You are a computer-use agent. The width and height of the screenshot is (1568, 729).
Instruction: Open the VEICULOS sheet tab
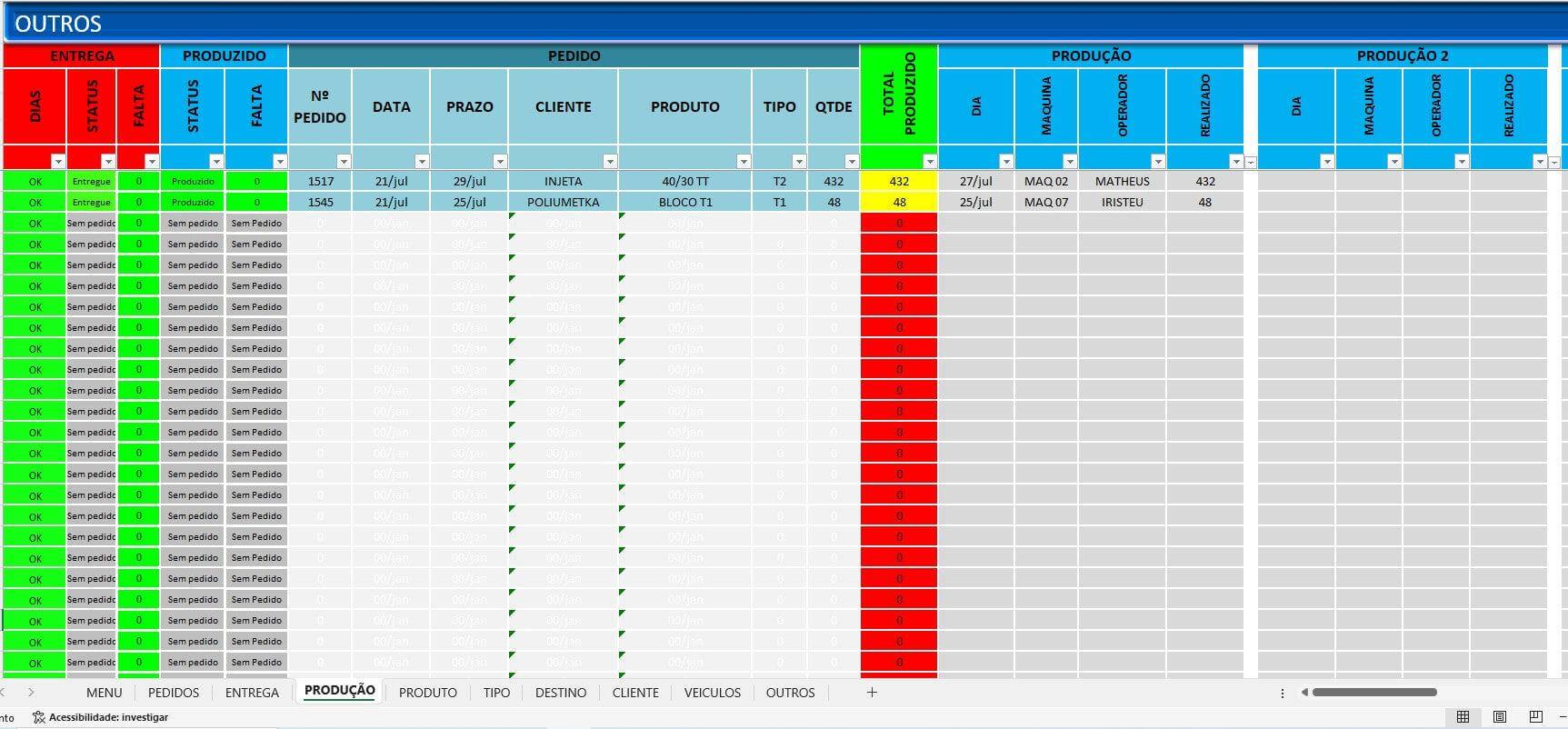[712, 693]
